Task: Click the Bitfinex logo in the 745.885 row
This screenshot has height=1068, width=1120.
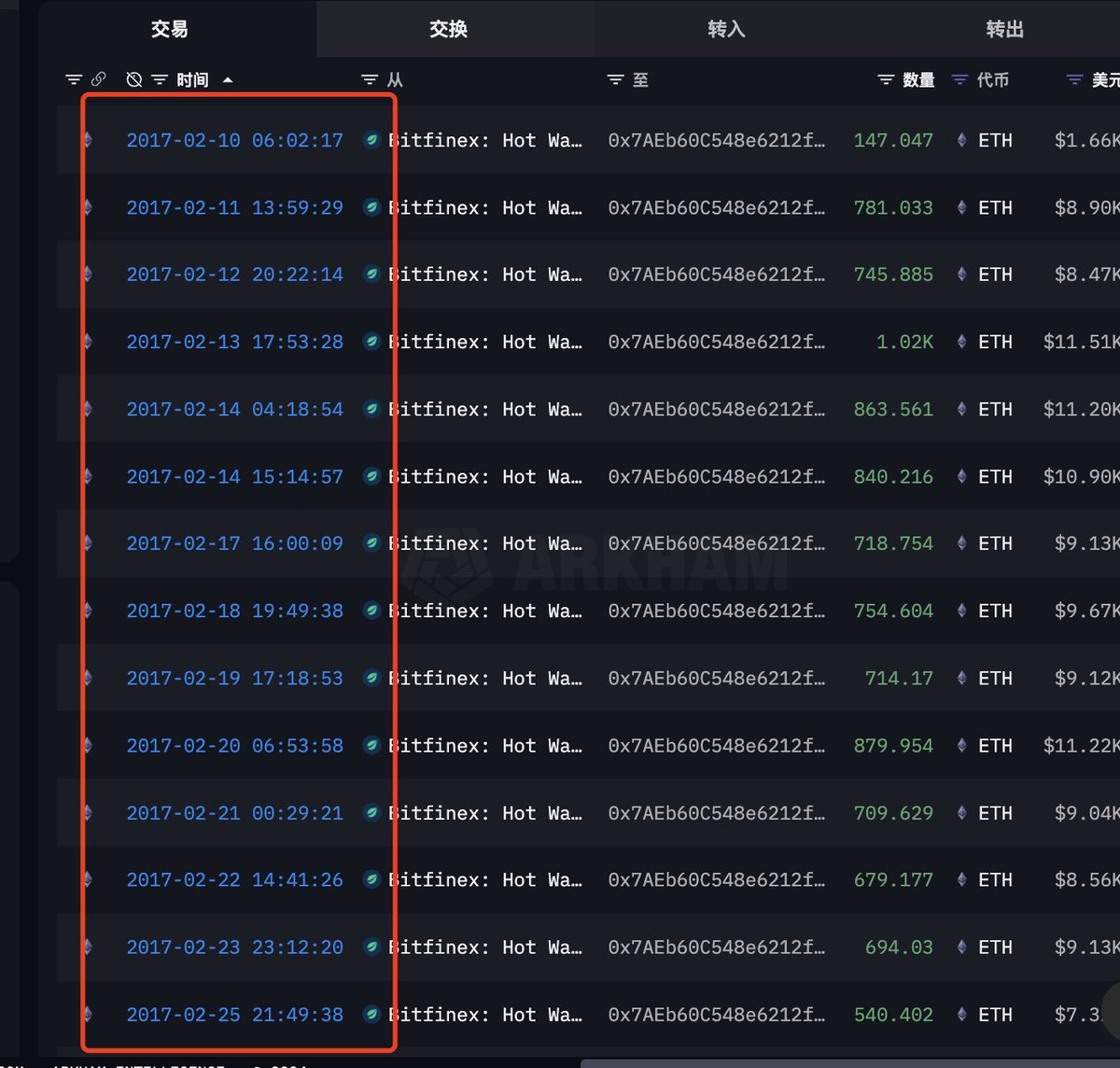Action: (371, 274)
